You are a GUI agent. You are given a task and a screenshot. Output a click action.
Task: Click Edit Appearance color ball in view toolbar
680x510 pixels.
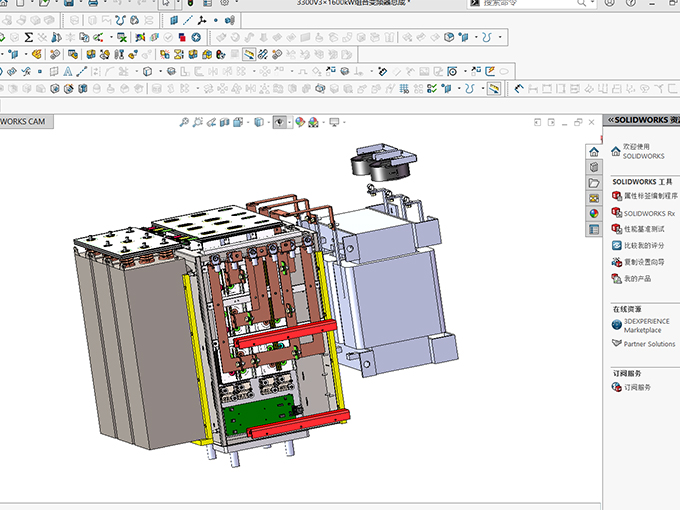tap(300, 123)
